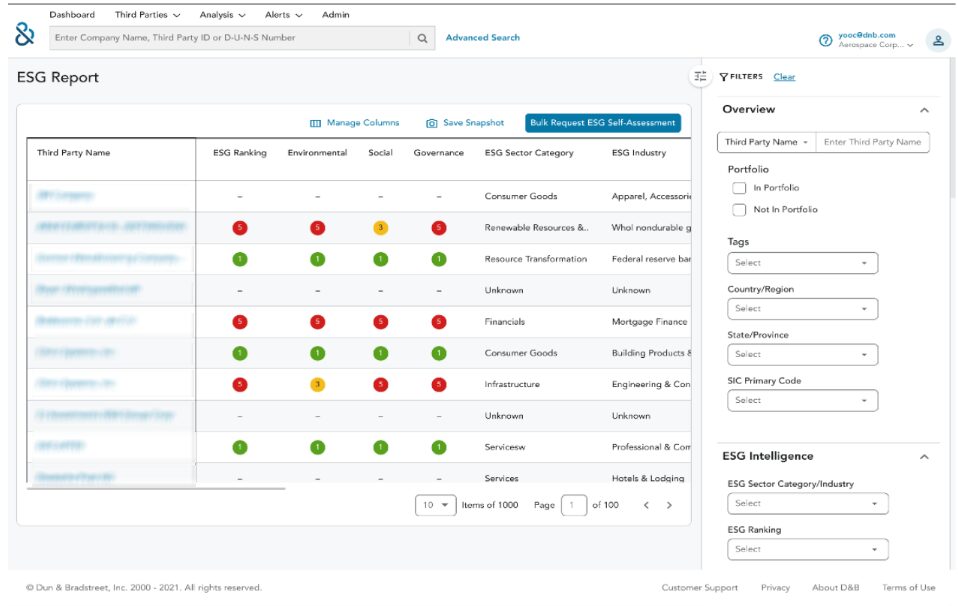Open the ESG Ranking filter dropdown
The width and height of the screenshot is (958, 606).
pyautogui.click(x=808, y=549)
